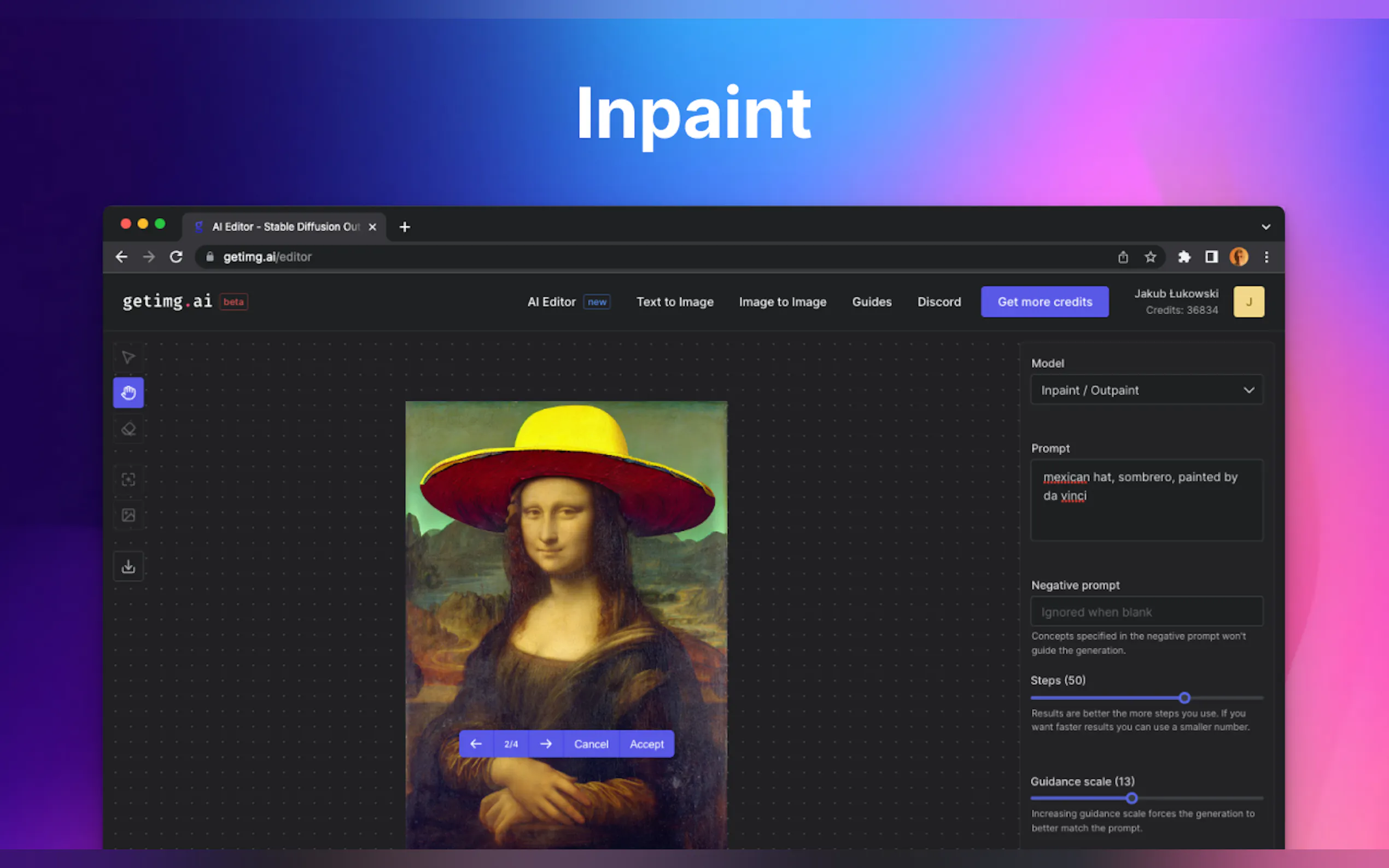Accept the generated inpaint result
Image resolution: width=1389 pixels, height=868 pixels.
point(646,744)
